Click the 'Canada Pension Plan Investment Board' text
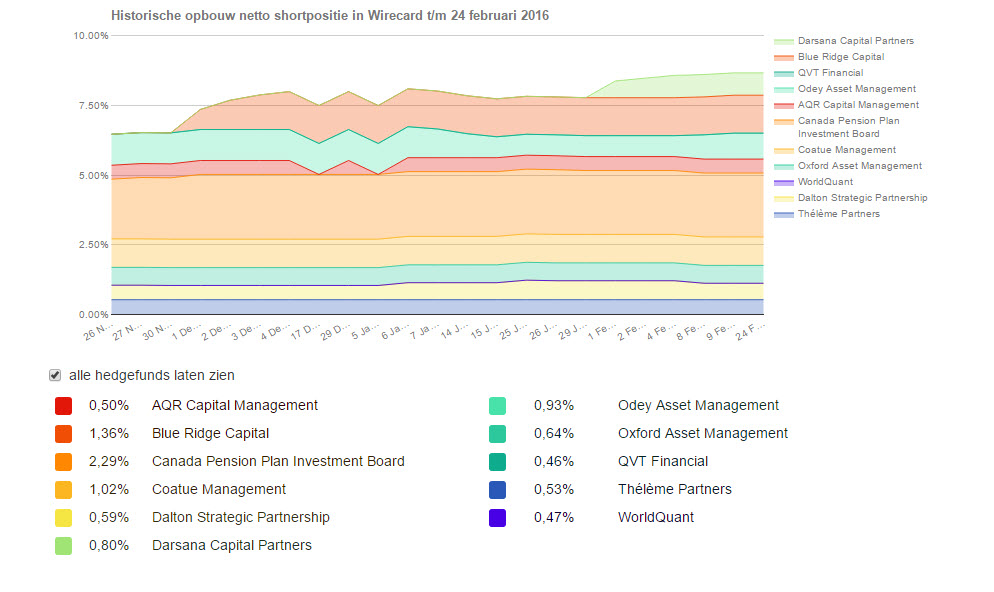The image size is (994, 592). click(x=277, y=461)
